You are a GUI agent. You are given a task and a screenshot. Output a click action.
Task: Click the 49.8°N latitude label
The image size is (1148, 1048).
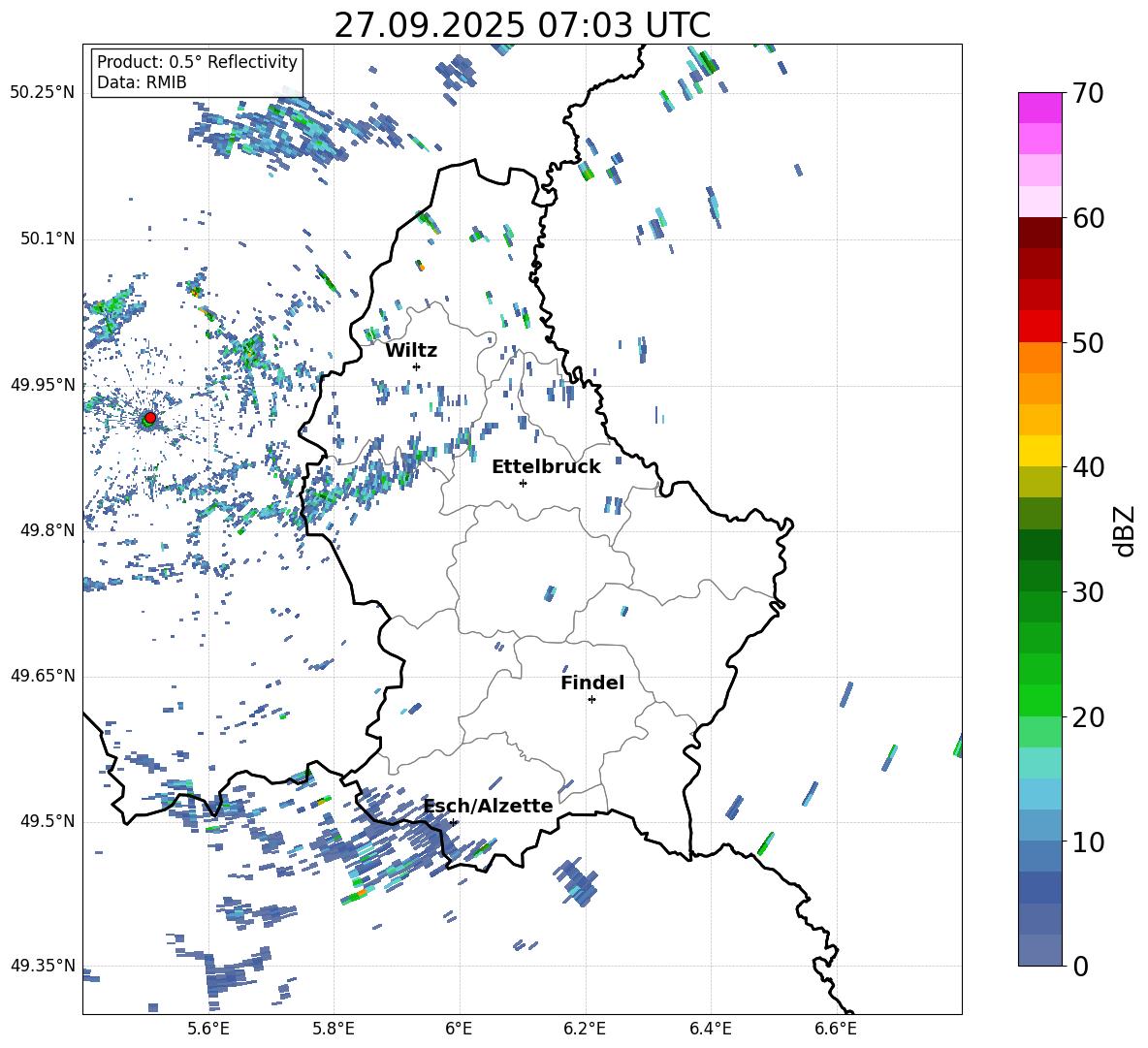click(x=47, y=530)
